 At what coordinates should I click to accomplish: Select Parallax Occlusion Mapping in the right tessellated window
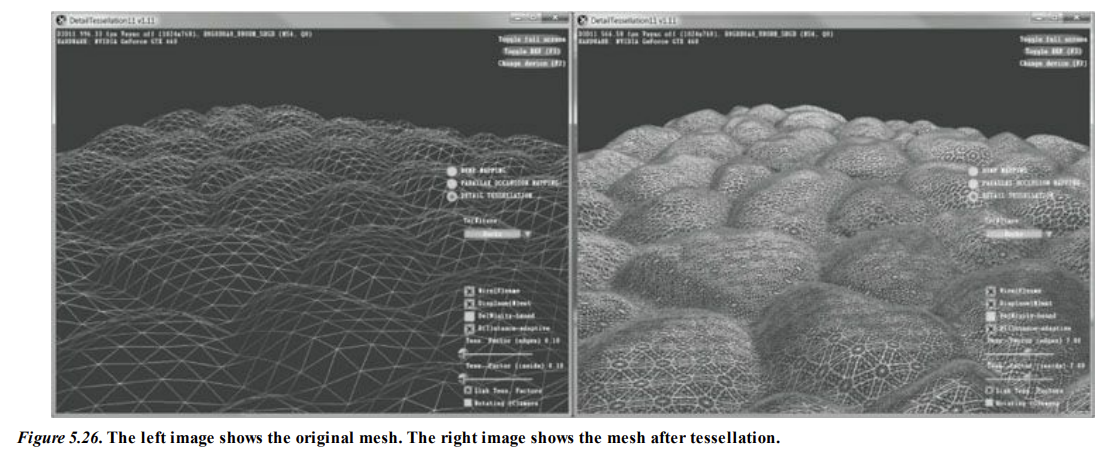(x=973, y=183)
